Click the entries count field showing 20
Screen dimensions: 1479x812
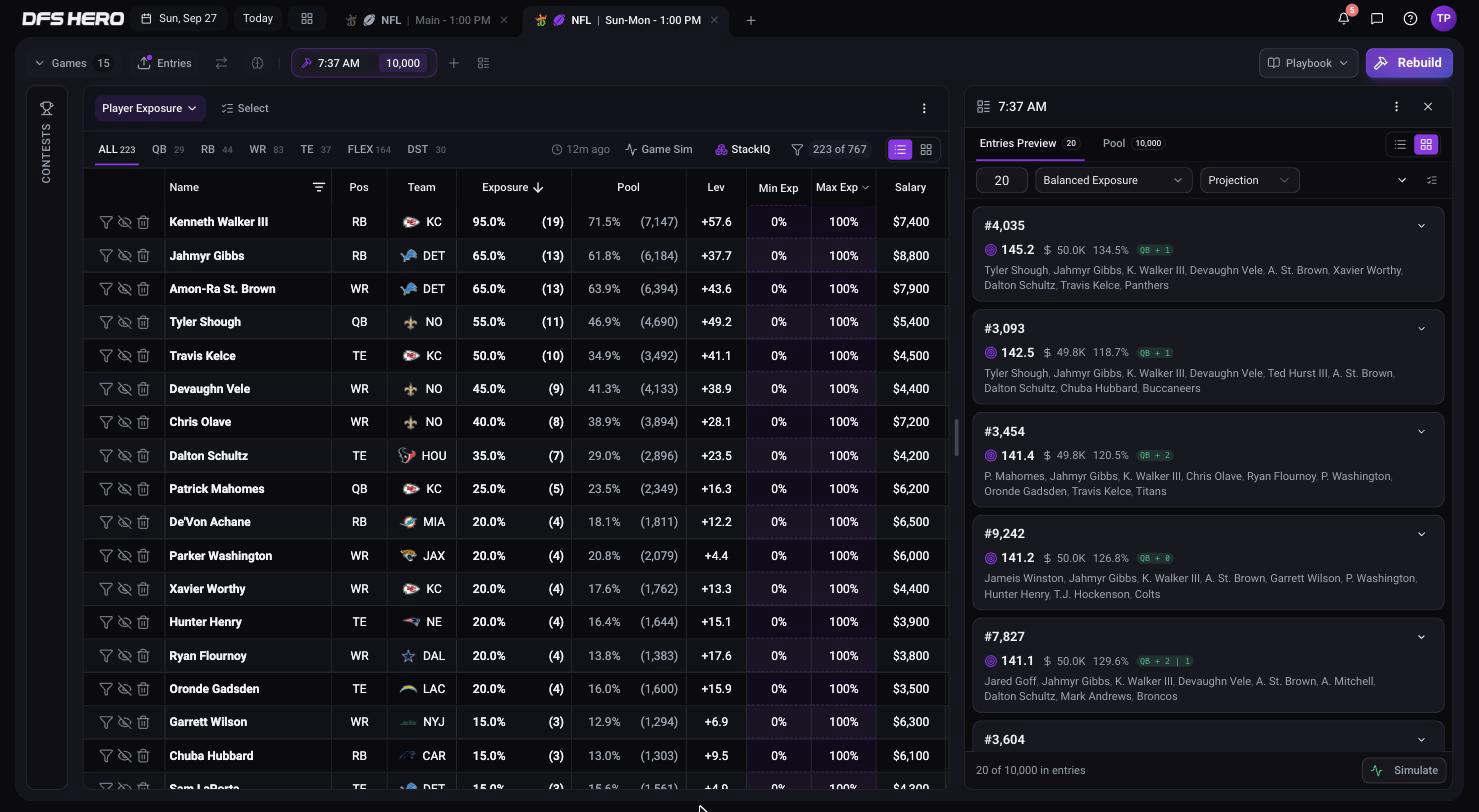[1001, 180]
